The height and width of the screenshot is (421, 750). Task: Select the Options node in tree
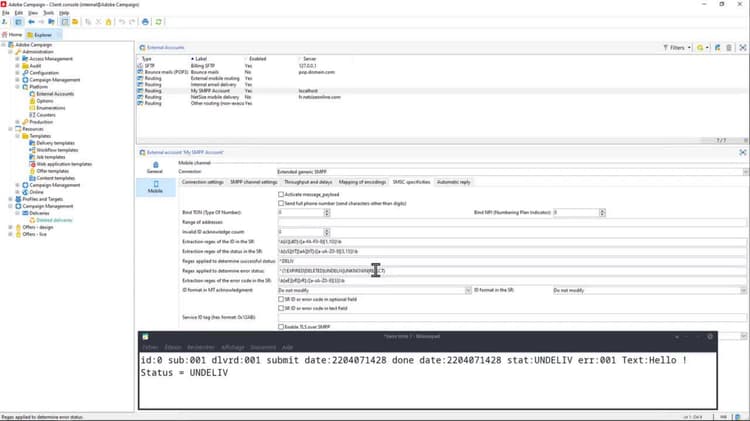[44, 101]
